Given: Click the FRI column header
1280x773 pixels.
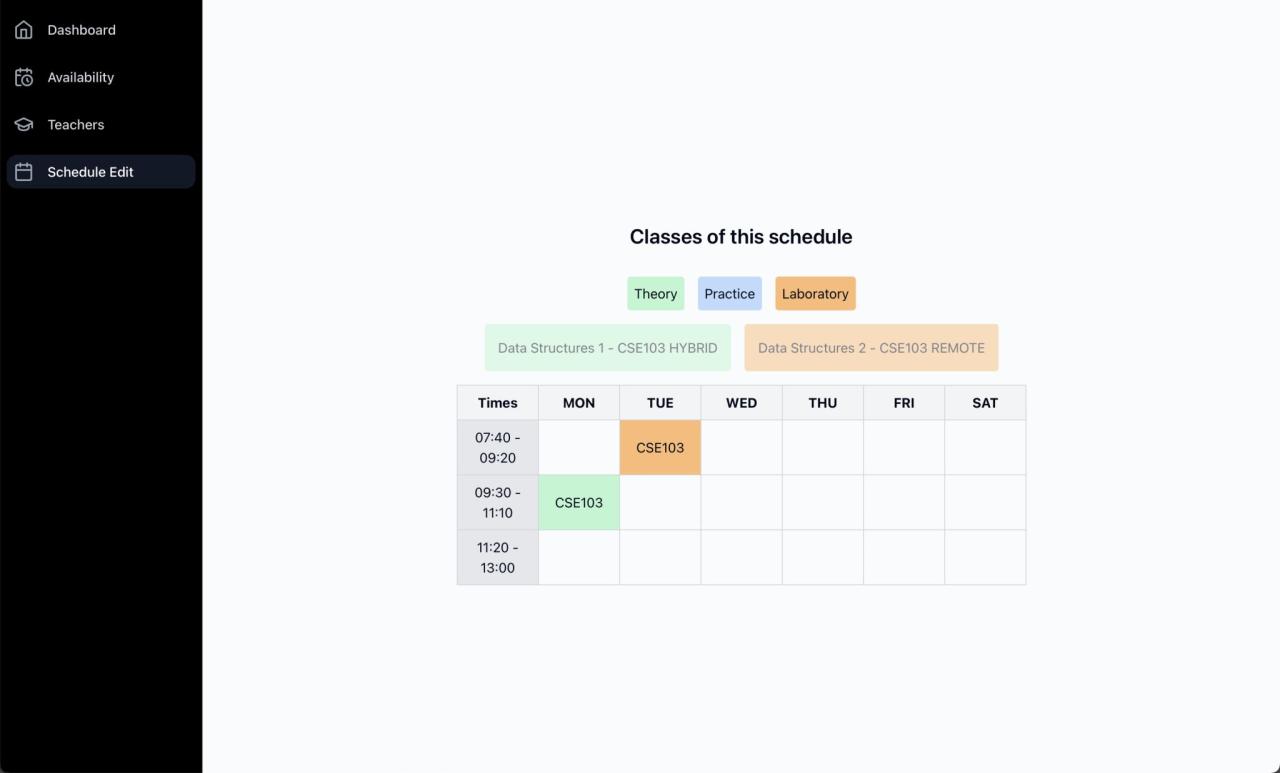Looking at the screenshot, I should tap(904, 403).
